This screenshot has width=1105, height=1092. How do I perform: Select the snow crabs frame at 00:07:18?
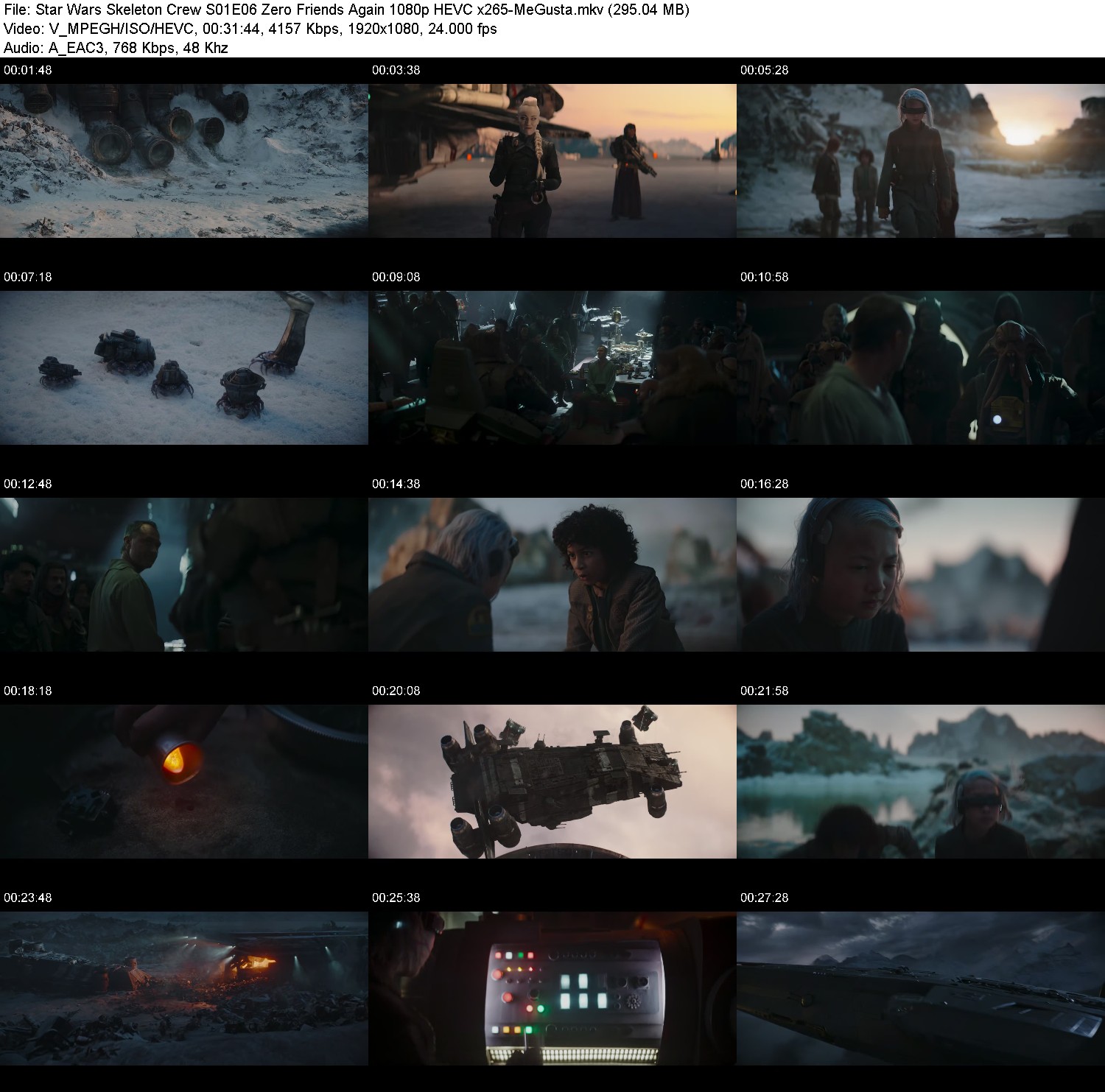[x=184, y=367]
